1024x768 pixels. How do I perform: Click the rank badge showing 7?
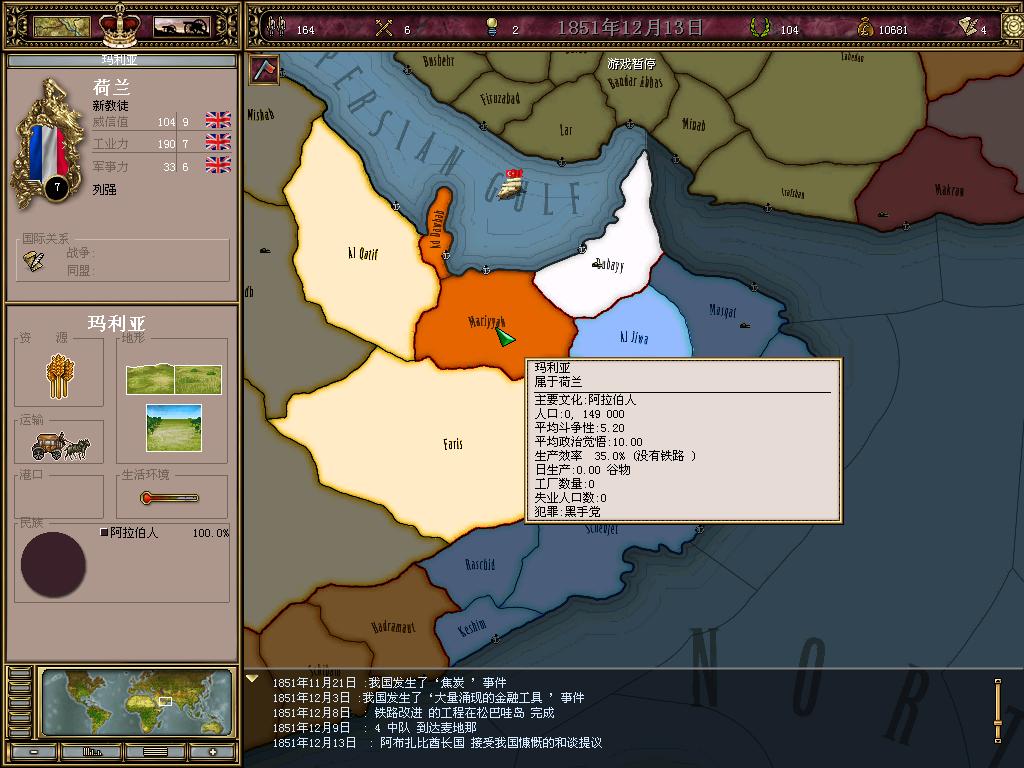pyautogui.click(x=57, y=188)
